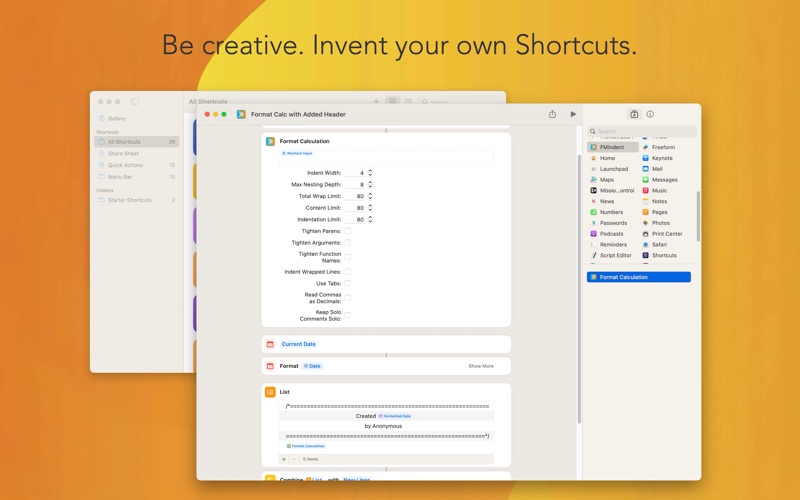Show the action library panel icon

coord(634,114)
